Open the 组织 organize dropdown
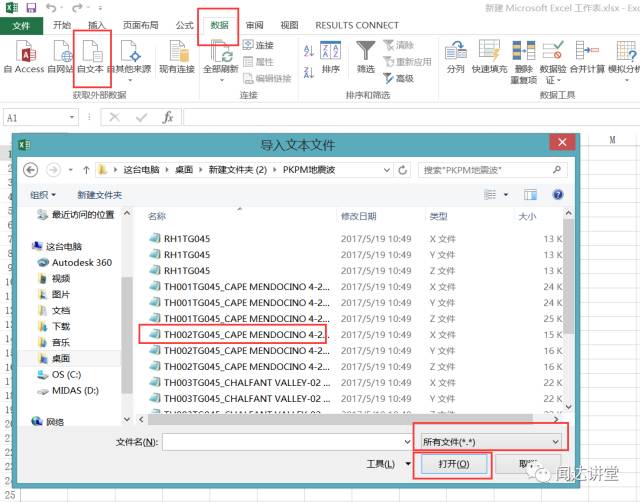The height and width of the screenshot is (502, 640). click(43, 195)
